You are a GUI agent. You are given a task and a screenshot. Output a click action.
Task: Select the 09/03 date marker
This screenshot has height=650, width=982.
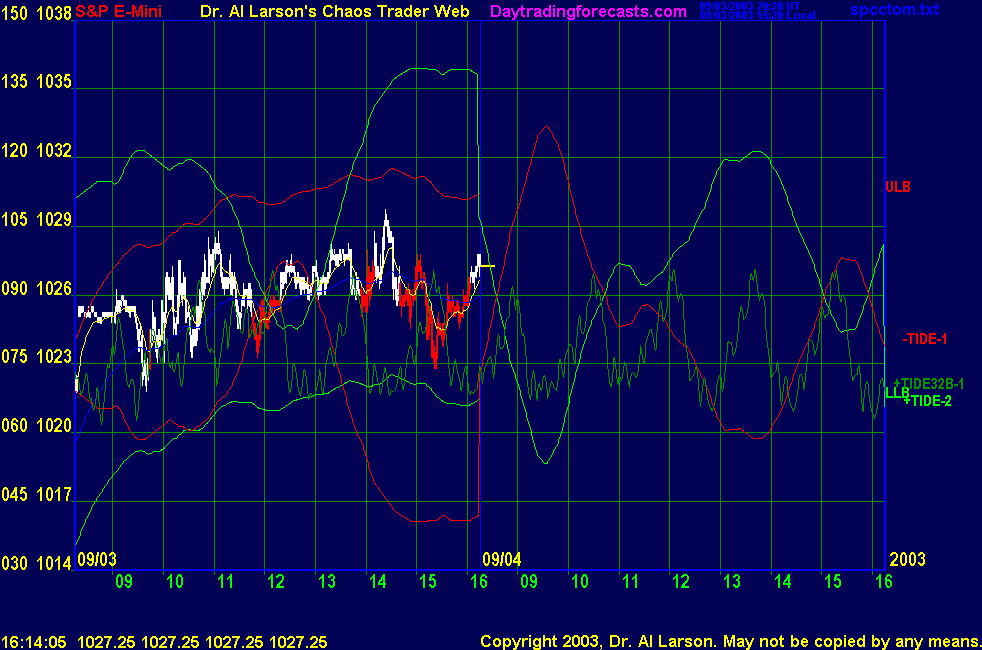point(97,559)
